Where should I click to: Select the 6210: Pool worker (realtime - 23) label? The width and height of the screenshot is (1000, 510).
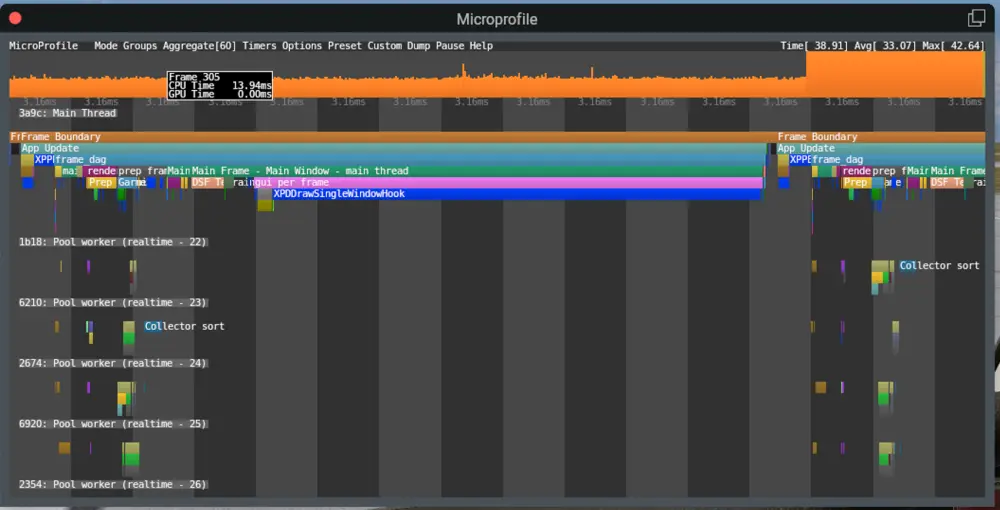pos(112,303)
